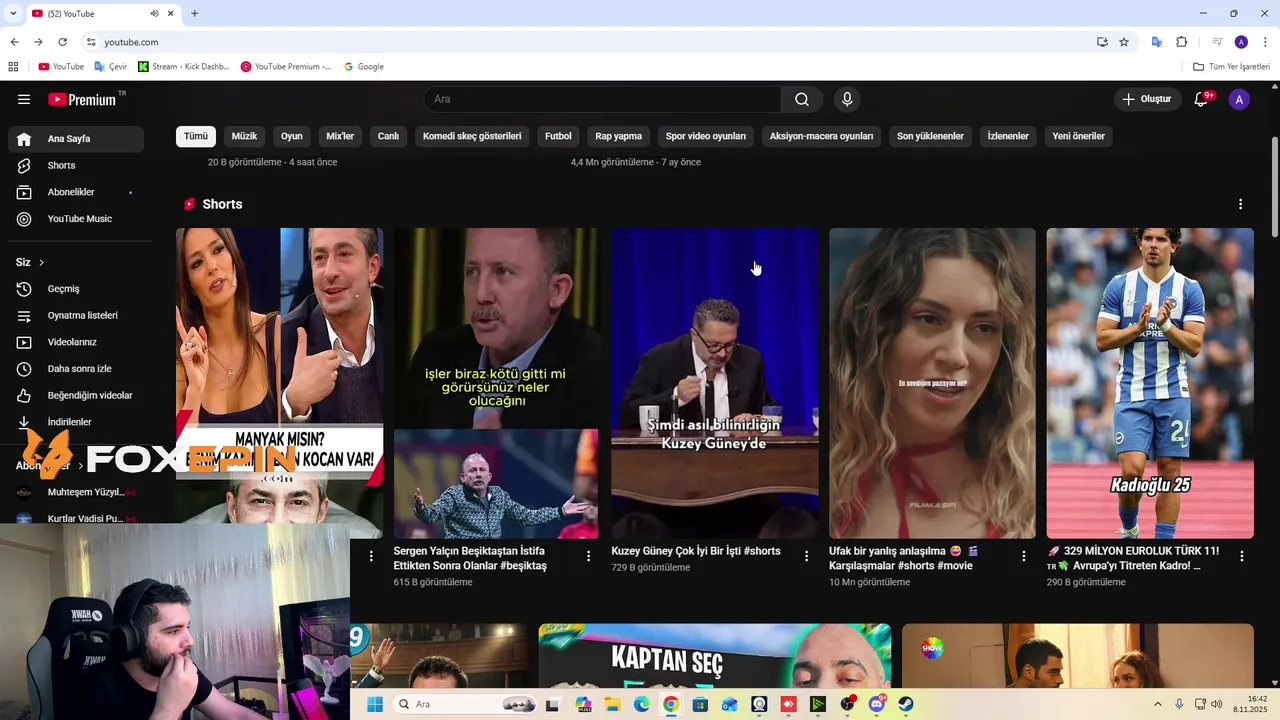Open the Chrome extensions puzzle icon
Screen dimensions: 1280x720
click(x=1181, y=42)
